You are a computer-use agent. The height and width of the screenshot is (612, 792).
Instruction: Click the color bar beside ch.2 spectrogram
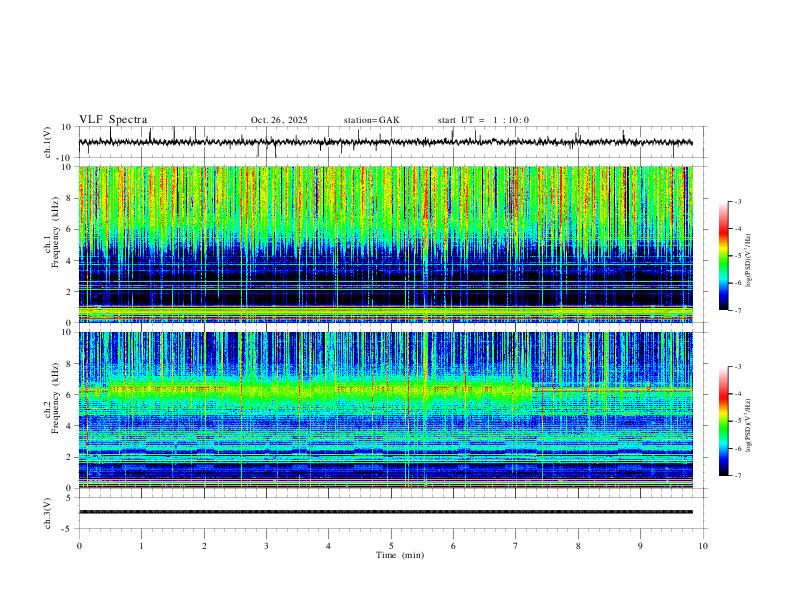pos(723,421)
